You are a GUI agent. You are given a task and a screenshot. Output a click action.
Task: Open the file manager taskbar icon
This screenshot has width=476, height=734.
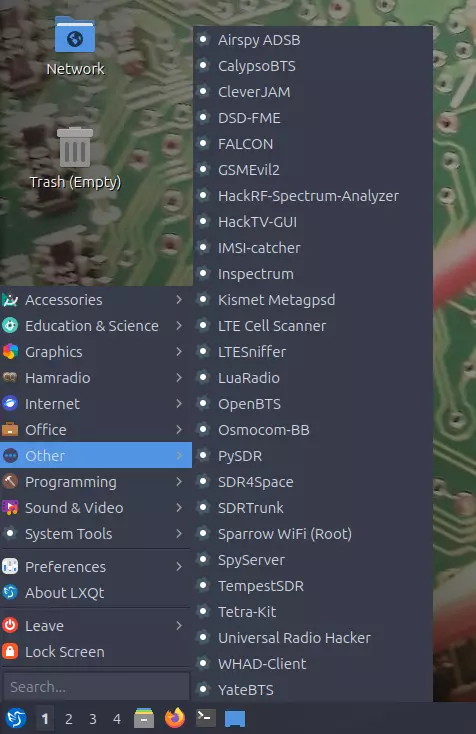[144, 718]
